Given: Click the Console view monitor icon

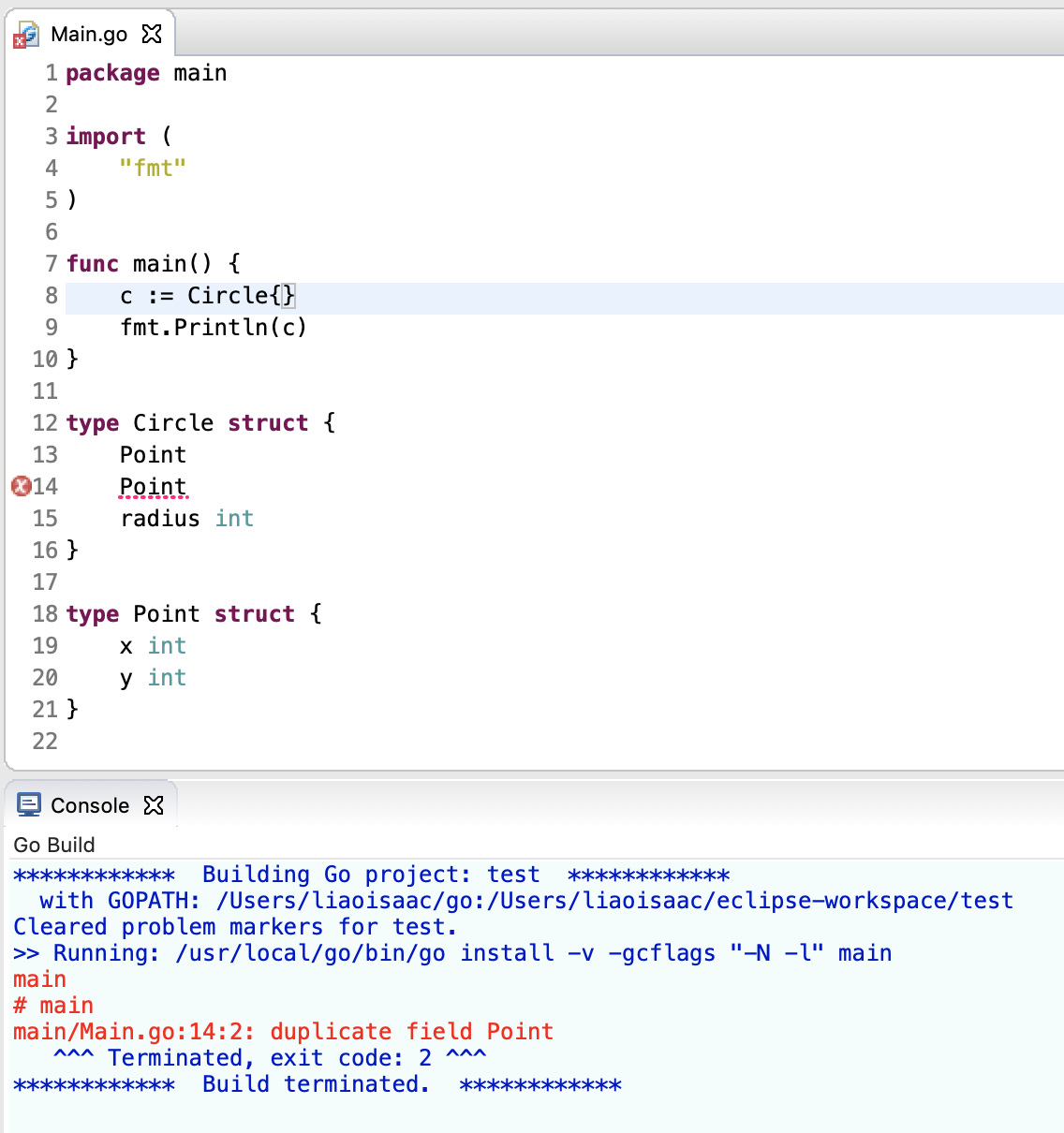Looking at the screenshot, I should (x=29, y=805).
